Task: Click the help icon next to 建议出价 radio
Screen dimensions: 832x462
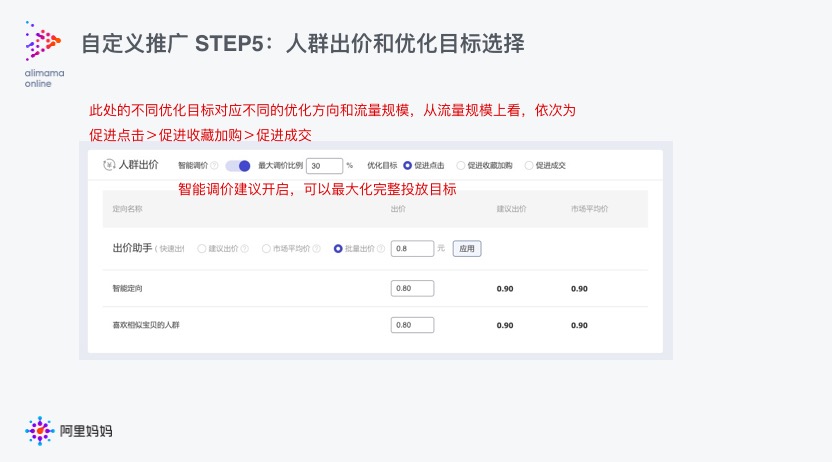Action: tap(245, 249)
